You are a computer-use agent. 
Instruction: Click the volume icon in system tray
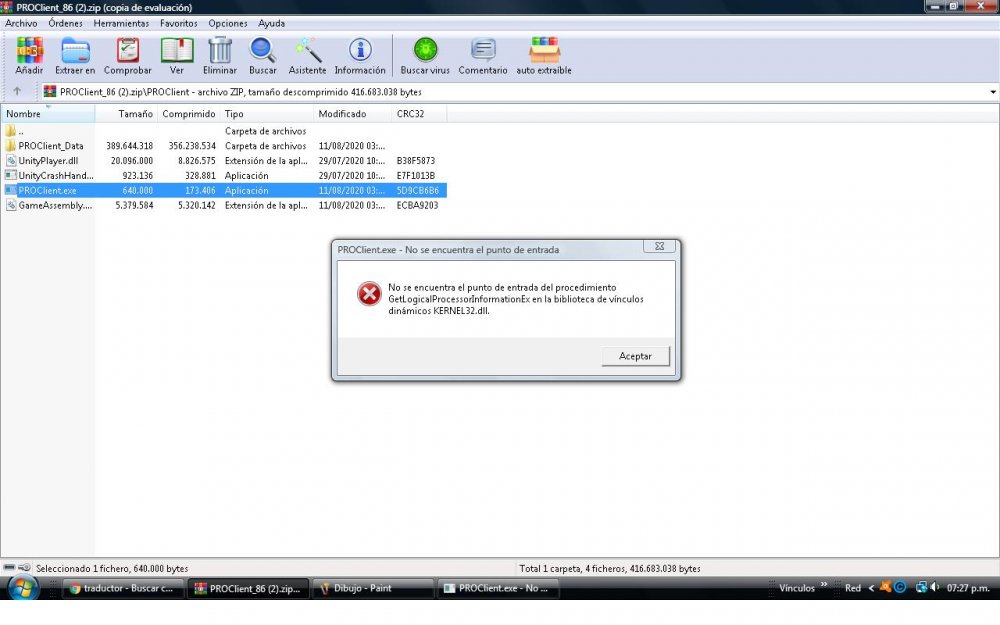click(x=934, y=587)
